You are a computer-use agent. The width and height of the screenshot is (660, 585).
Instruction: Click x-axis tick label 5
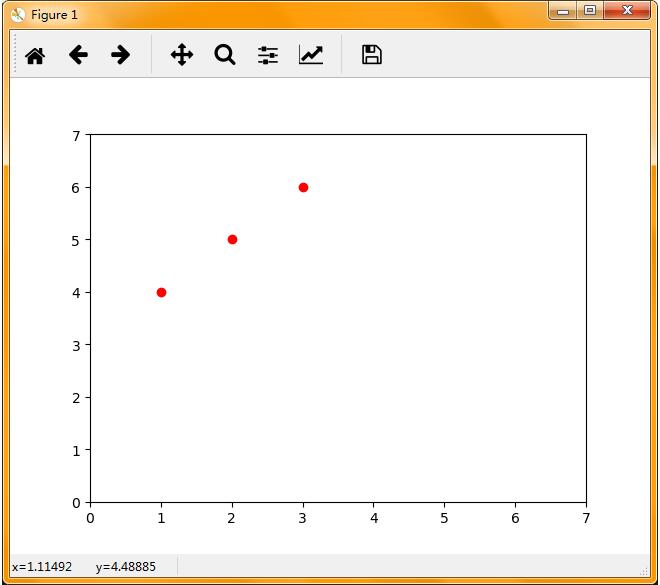click(444, 518)
